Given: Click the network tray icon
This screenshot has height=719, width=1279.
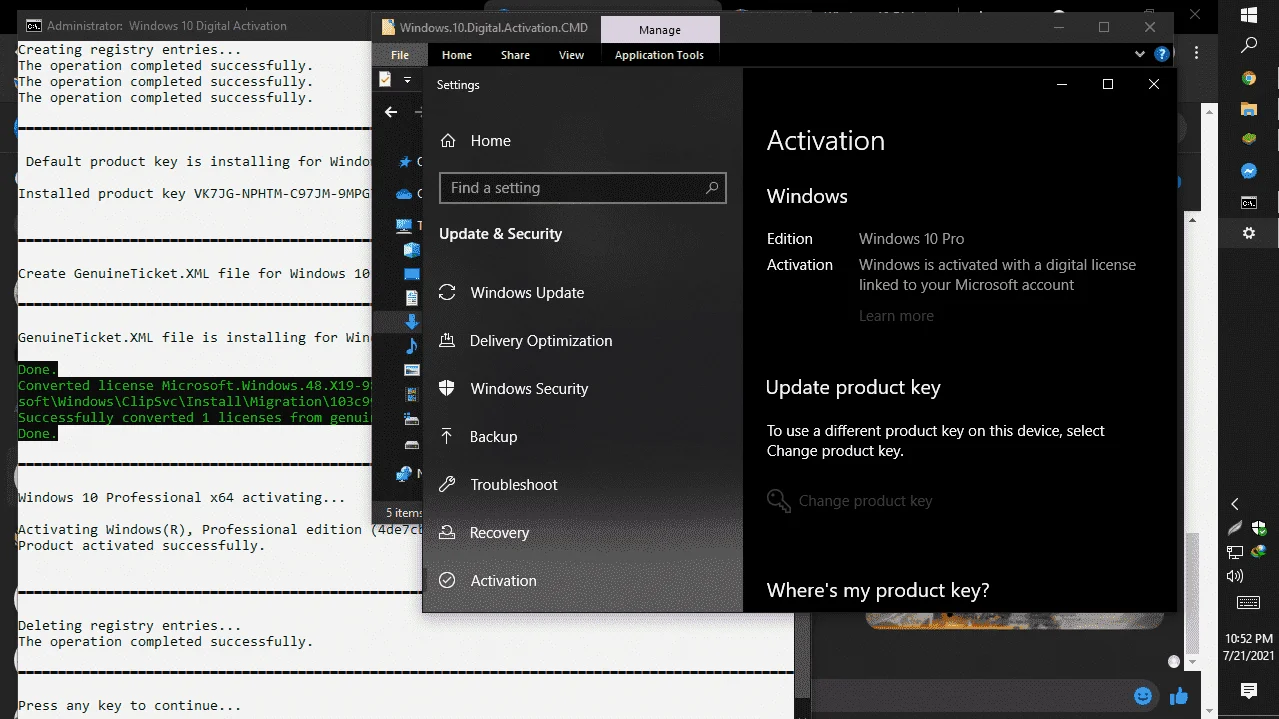Looking at the screenshot, I should 1235,552.
